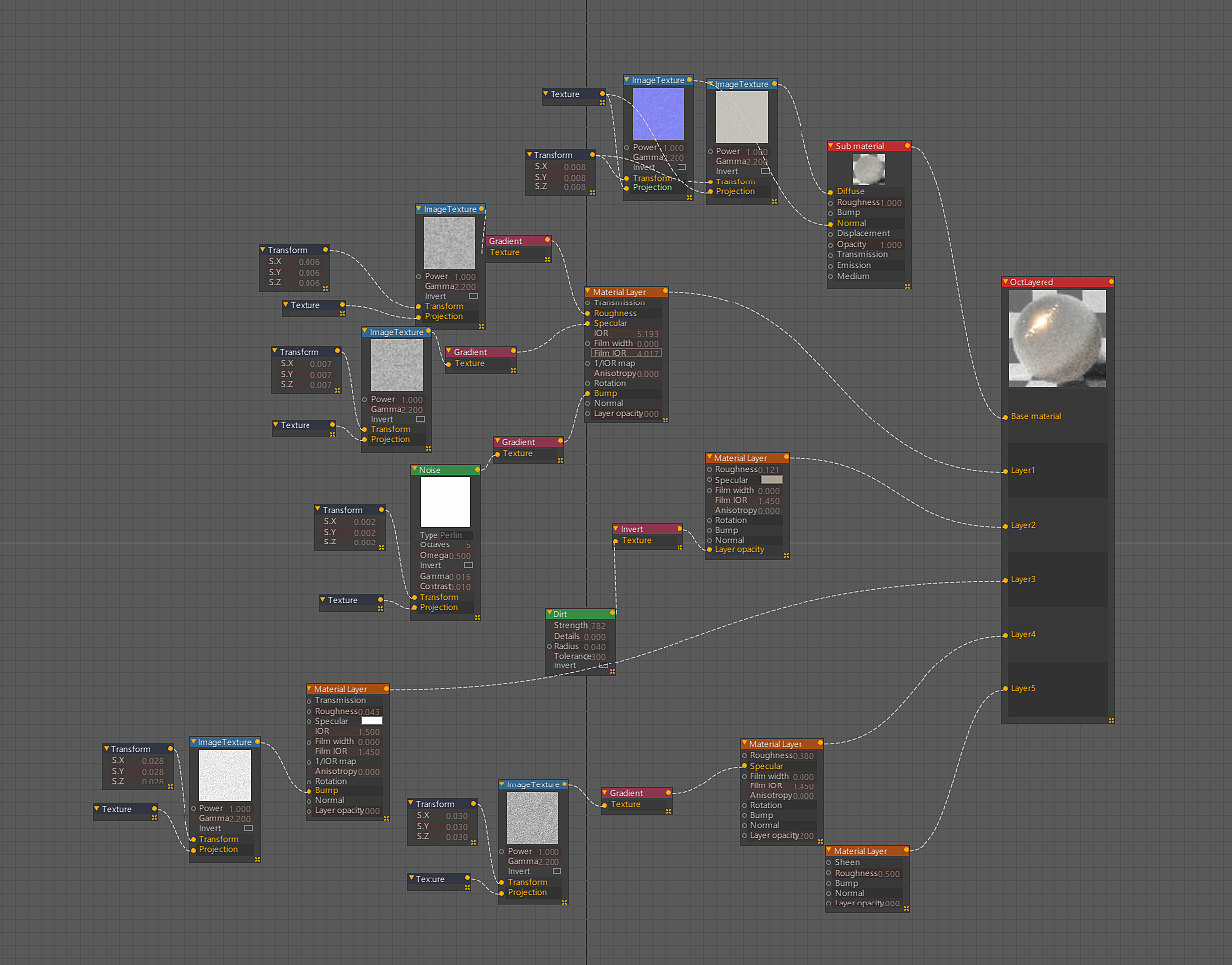Collapse the Transform node with 0.008 values
Screen dimensions: 1232x965
[530, 155]
